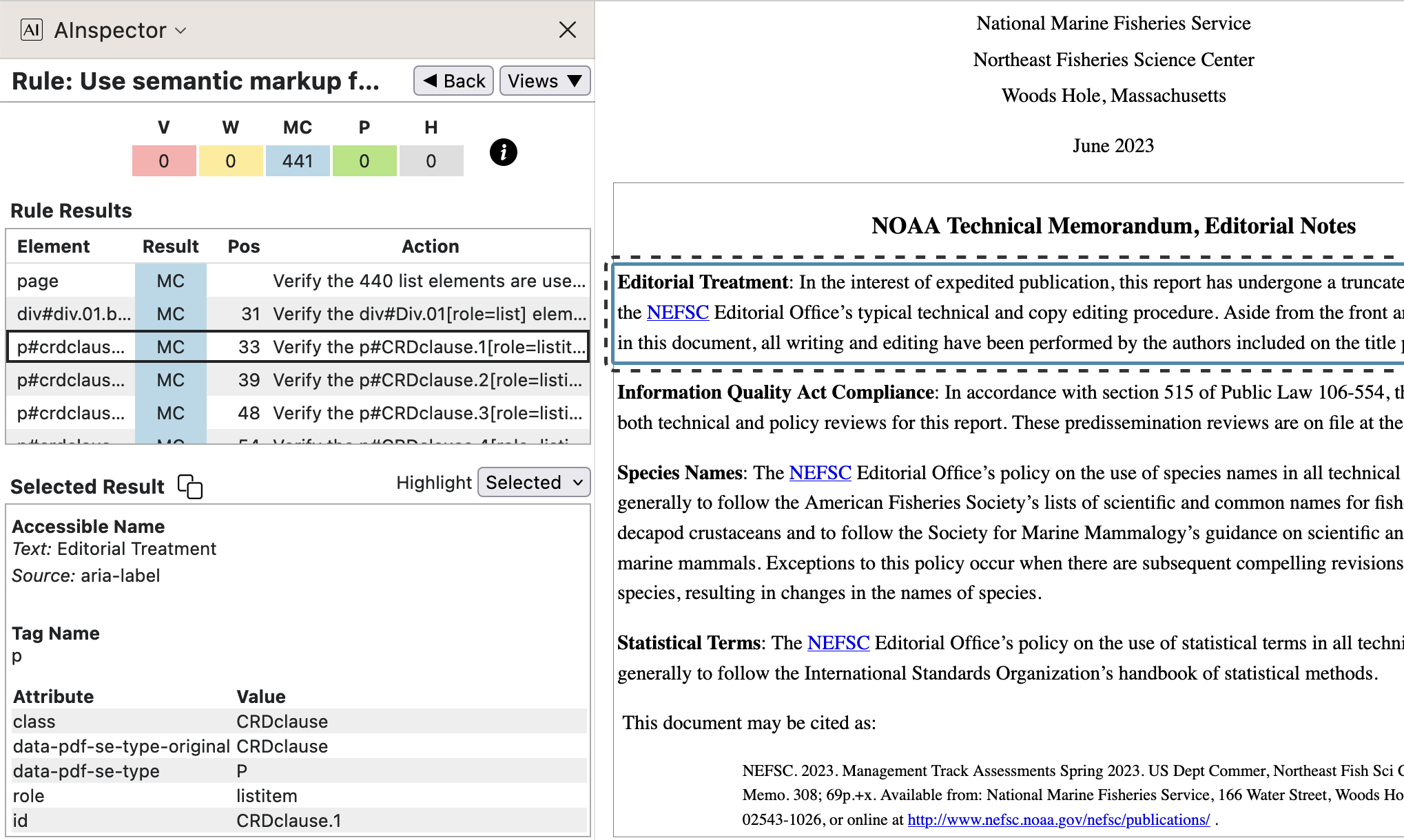Click the blue Manual Checks 441 box

point(297,161)
